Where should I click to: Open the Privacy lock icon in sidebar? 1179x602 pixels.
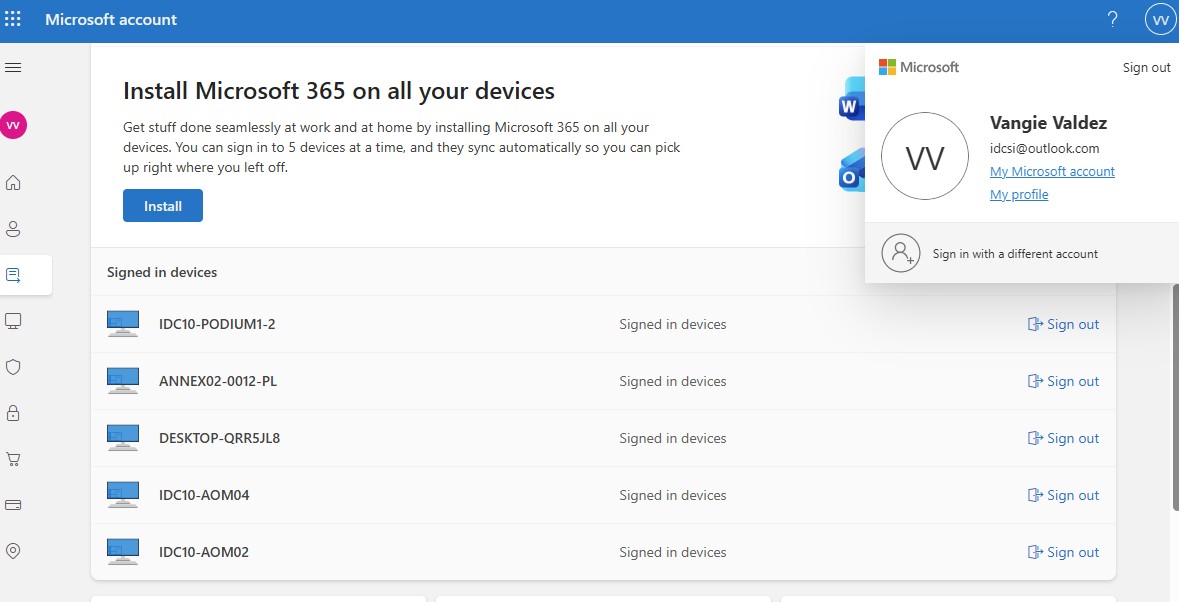pyautogui.click(x=13, y=413)
